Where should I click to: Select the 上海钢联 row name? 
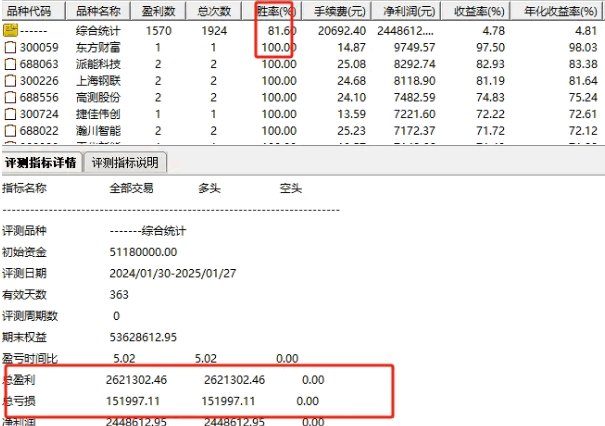click(98, 81)
